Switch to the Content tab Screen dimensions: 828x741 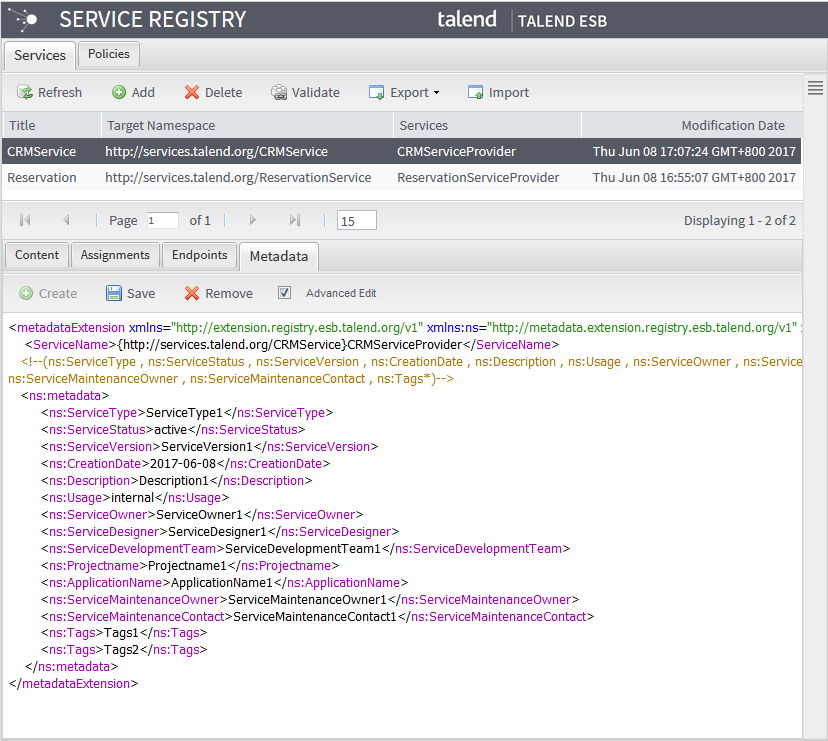coord(37,255)
